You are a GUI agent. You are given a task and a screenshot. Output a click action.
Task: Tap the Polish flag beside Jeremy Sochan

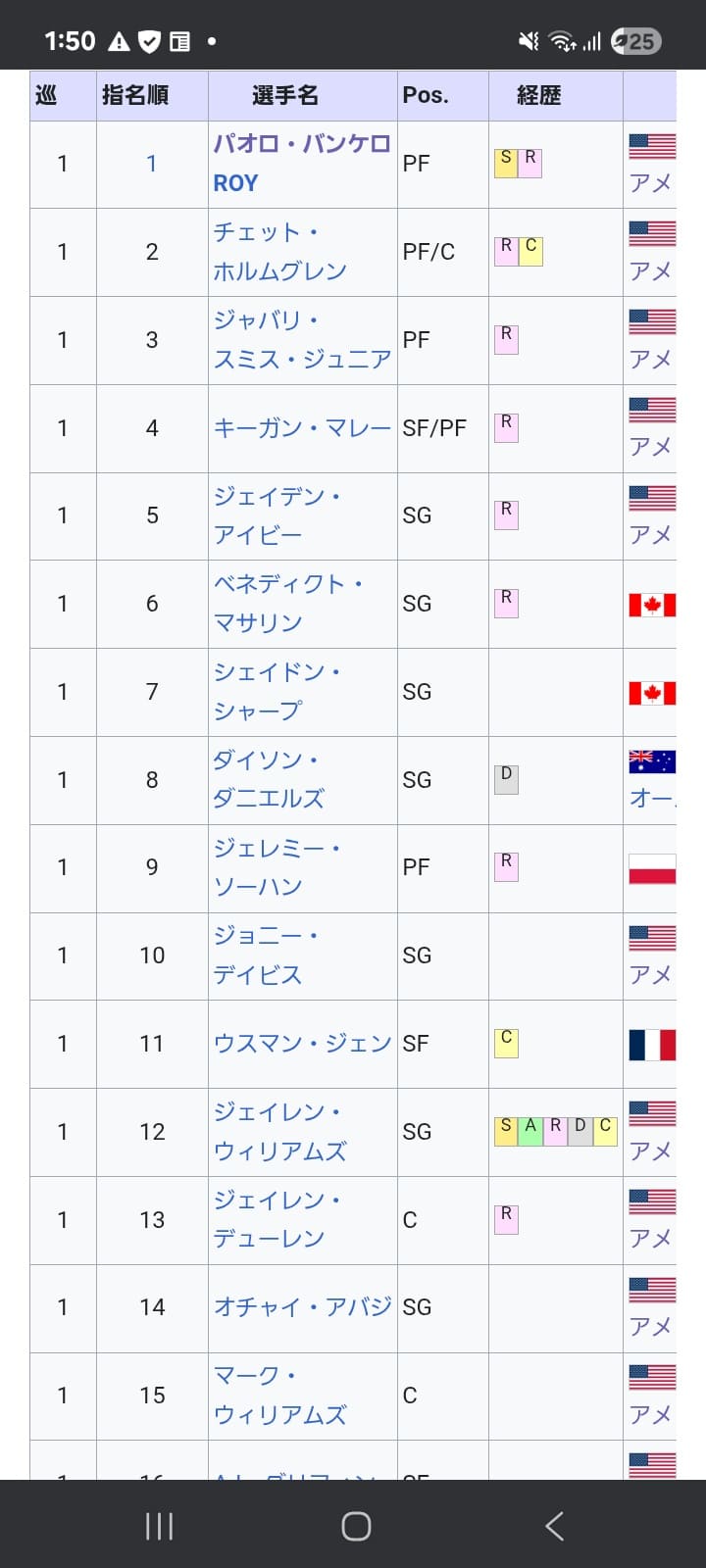tap(652, 868)
